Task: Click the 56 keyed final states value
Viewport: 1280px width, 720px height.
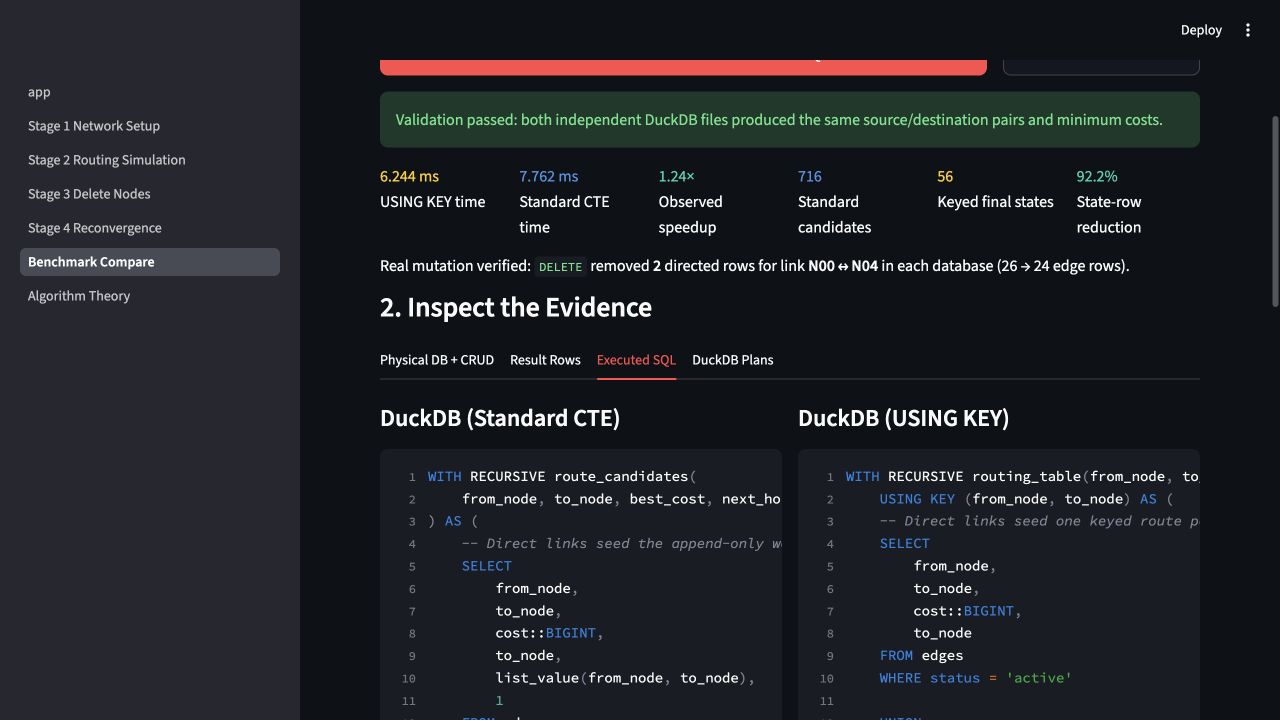Action: pyautogui.click(x=945, y=176)
